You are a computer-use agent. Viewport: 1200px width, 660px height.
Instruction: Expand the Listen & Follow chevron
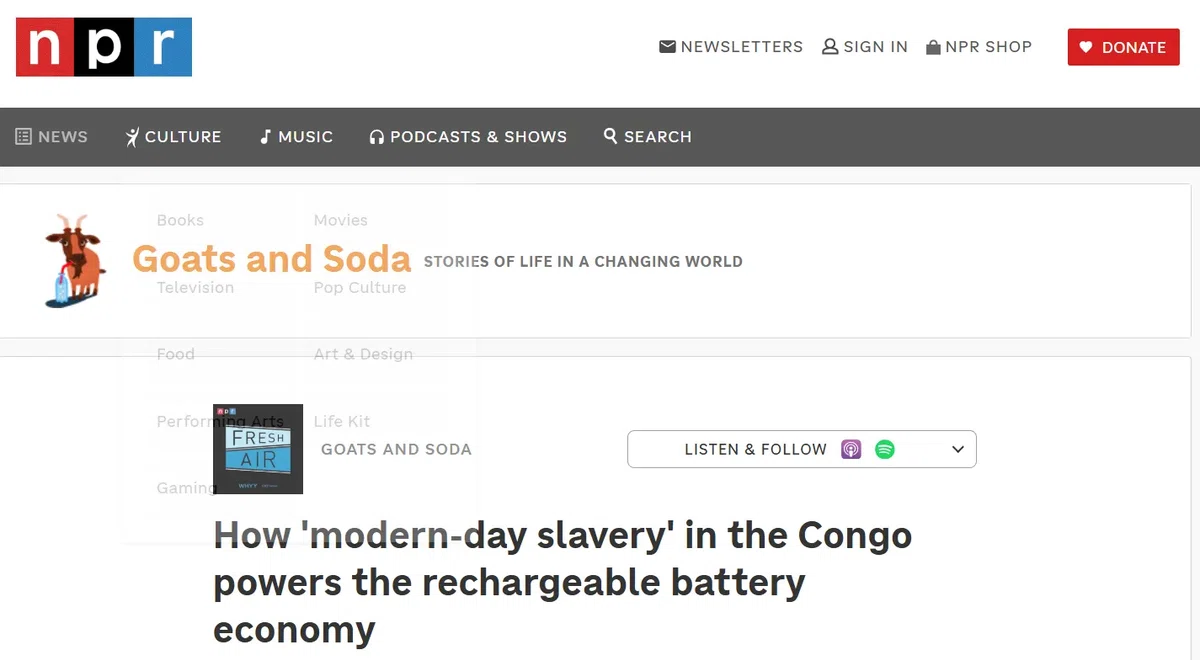click(x=958, y=449)
